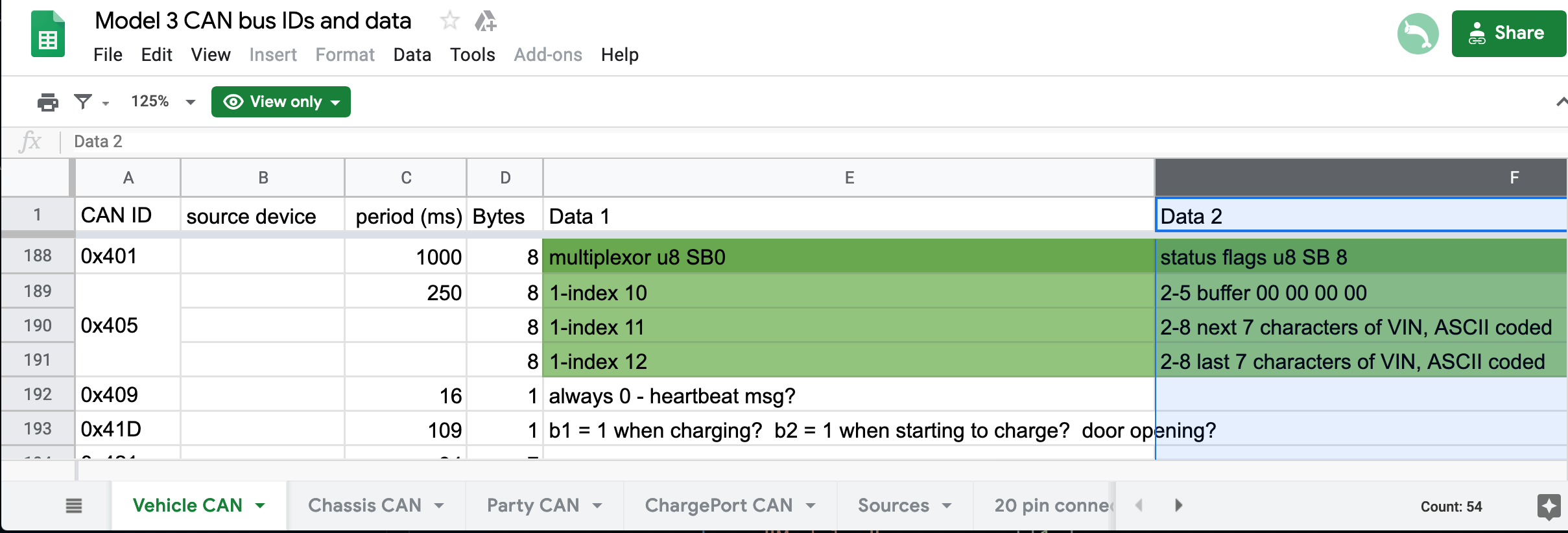Open the View only mode dropdown
Image resolution: width=1568 pixels, height=533 pixels.
(x=281, y=102)
